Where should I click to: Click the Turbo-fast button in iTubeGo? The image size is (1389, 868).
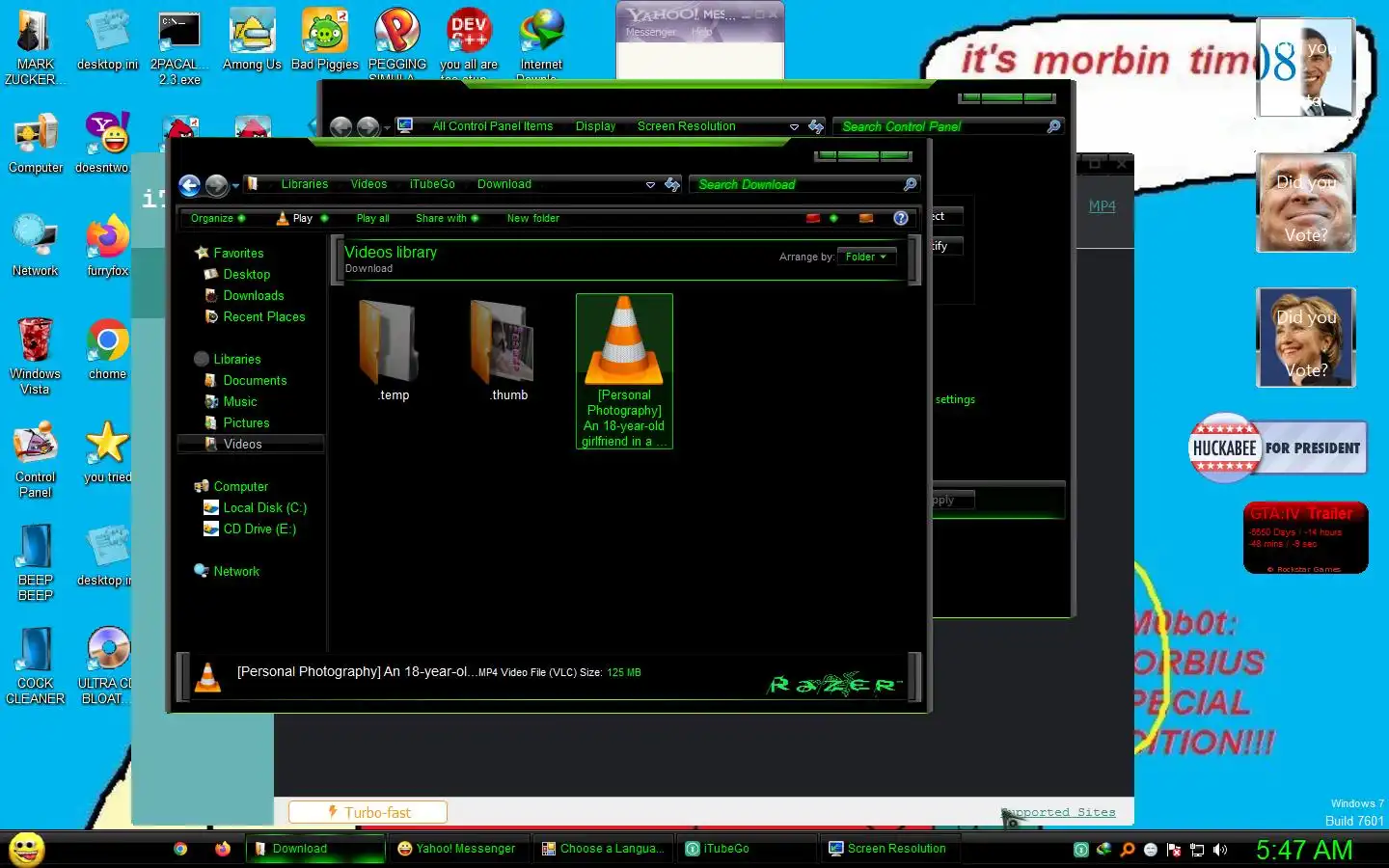(368, 812)
